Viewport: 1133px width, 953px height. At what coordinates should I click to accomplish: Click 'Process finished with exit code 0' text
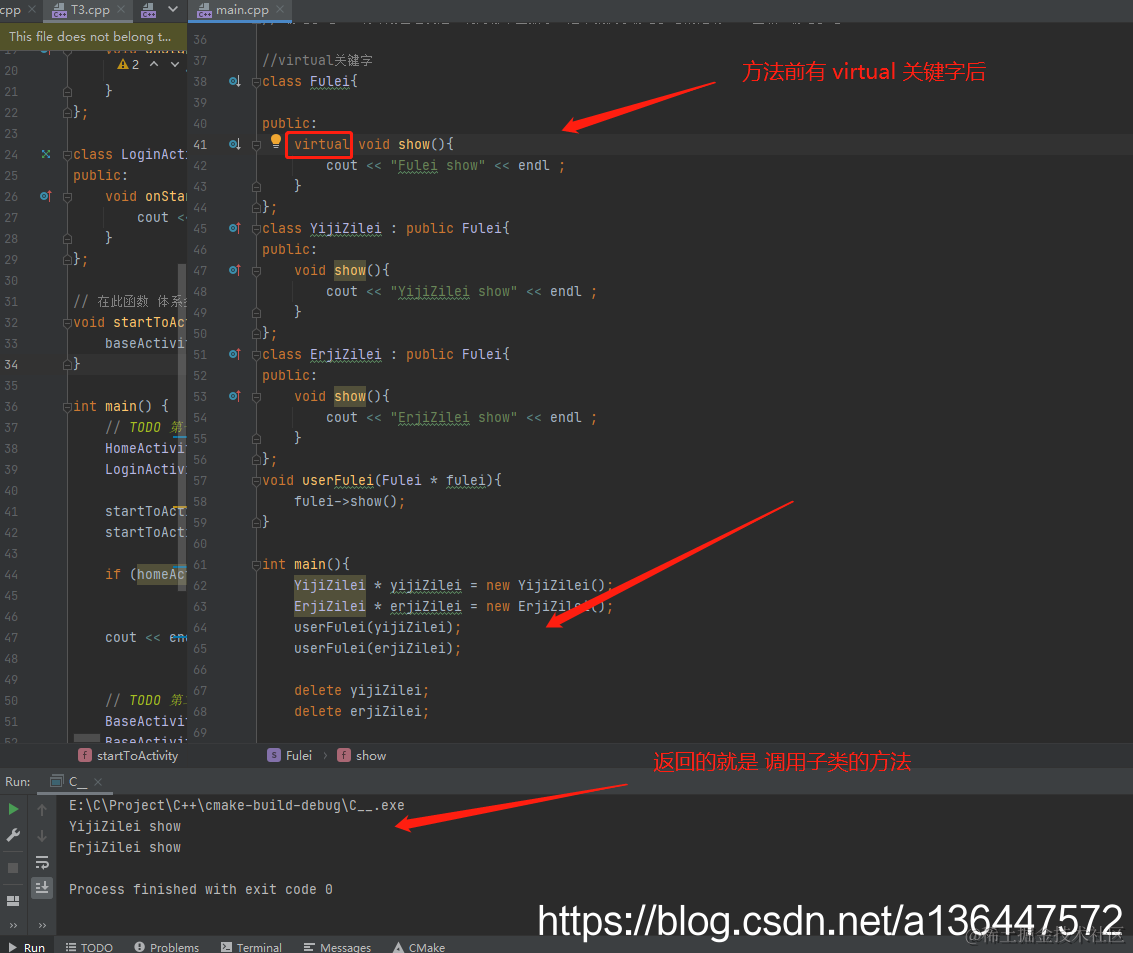tap(201, 889)
